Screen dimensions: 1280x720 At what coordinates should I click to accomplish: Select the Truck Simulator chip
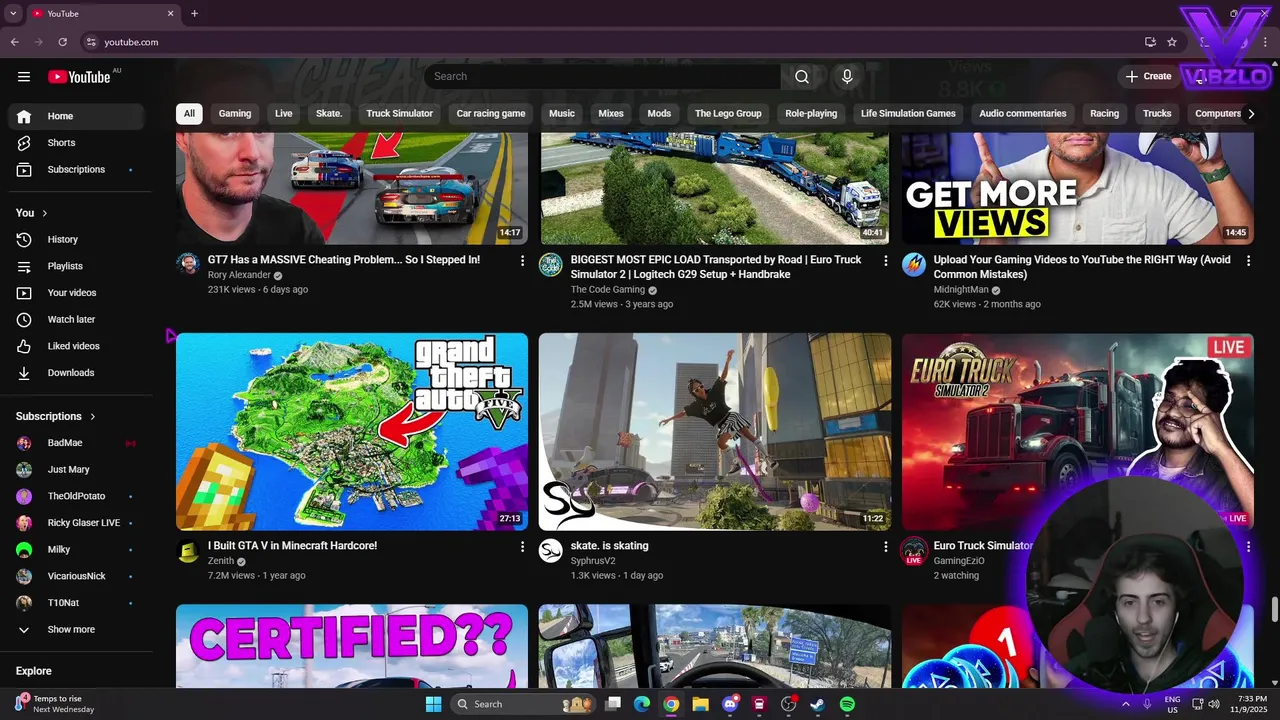tap(399, 114)
